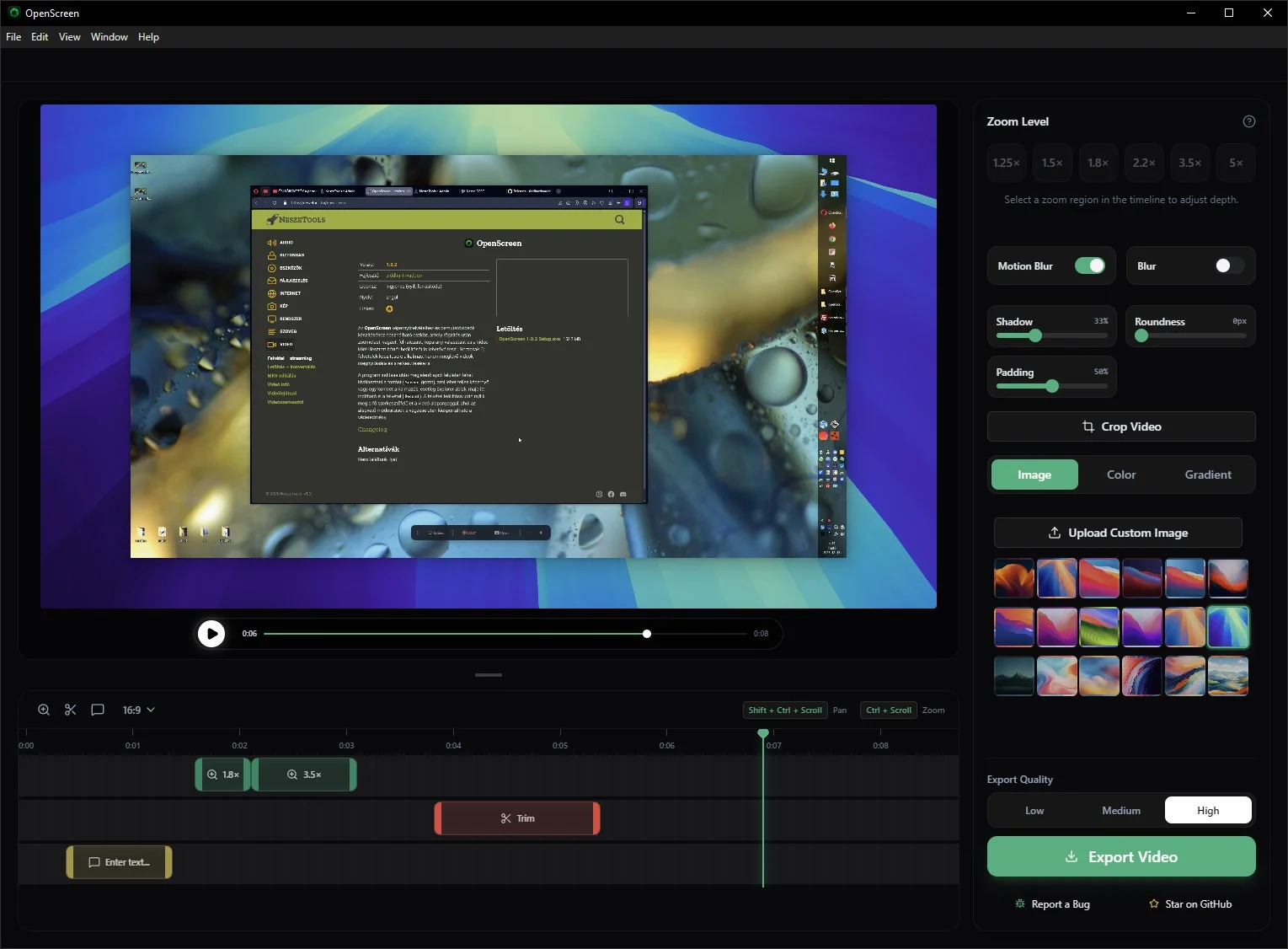Select the 3.5× zoom region on timeline
Viewport: 1288px width, 949px height.
[x=304, y=775]
